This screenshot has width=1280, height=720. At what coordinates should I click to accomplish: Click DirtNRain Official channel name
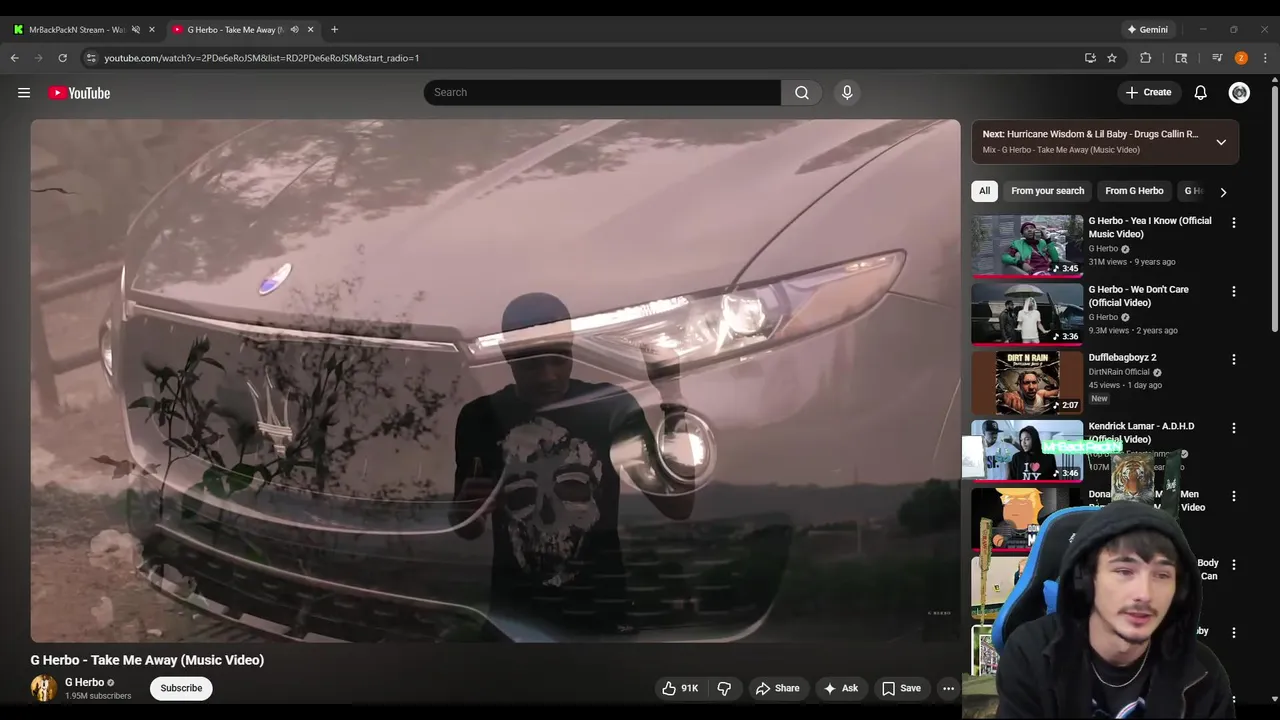[x=1119, y=372]
